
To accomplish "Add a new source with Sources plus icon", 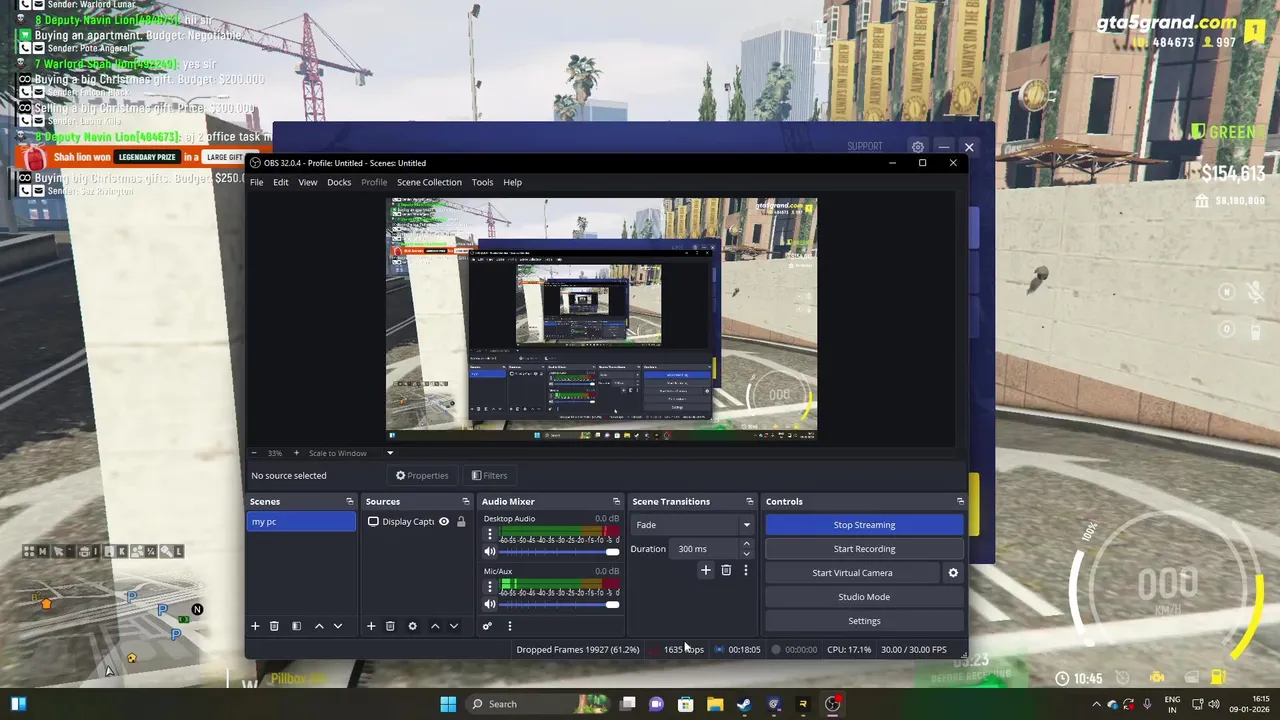I will (371, 626).
